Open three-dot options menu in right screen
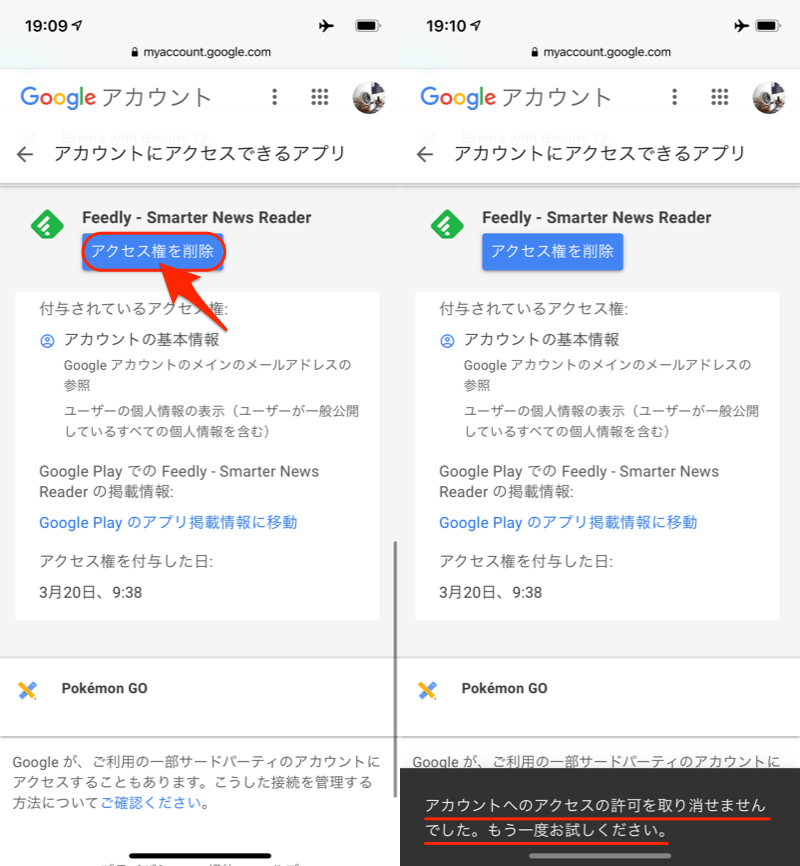This screenshot has height=866, width=800. (675, 97)
